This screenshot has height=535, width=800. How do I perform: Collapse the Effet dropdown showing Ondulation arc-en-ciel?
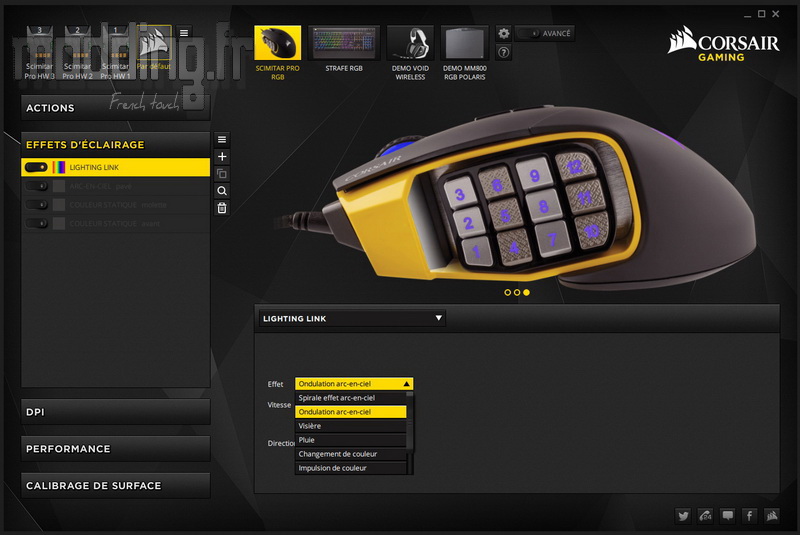pyautogui.click(x=354, y=384)
